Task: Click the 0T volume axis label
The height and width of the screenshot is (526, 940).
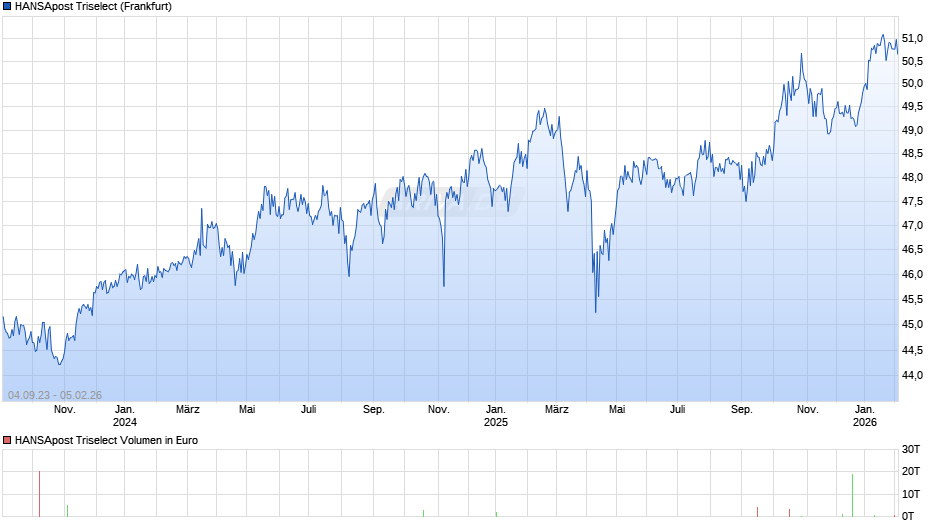Action: (x=908, y=516)
